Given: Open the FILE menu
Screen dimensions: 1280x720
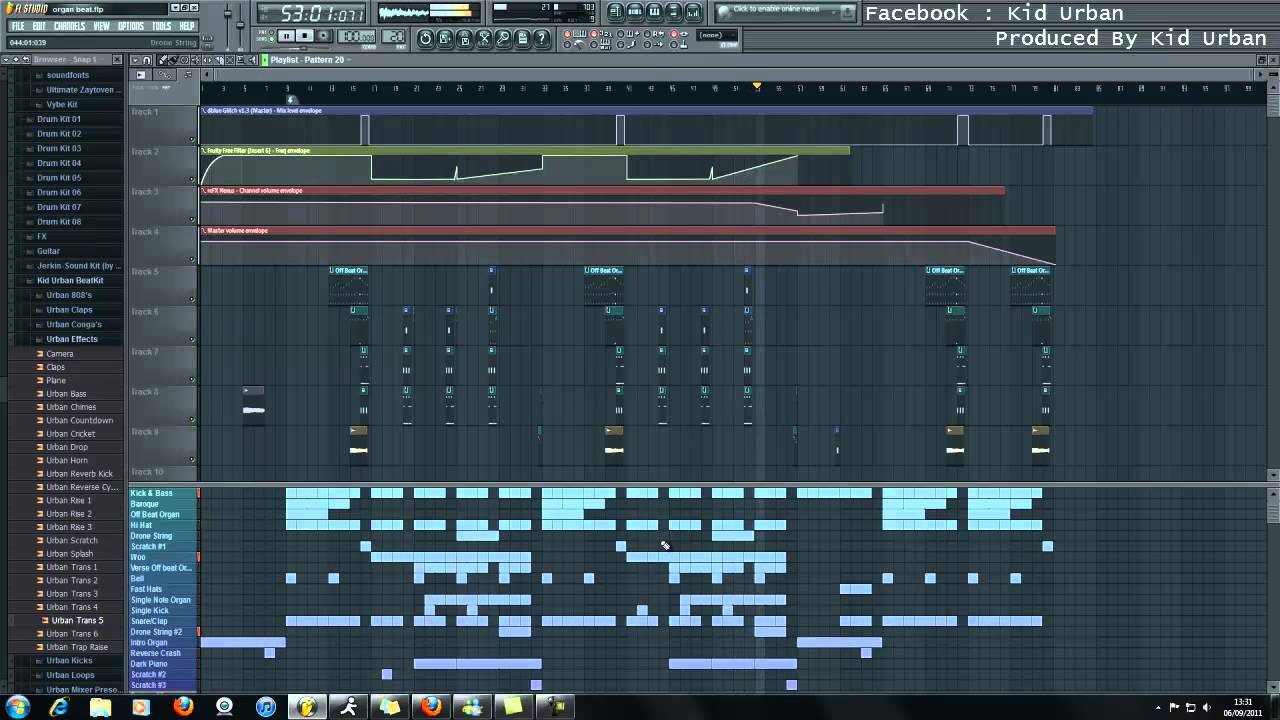Looking at the screenshot, I should pos(18,26).
